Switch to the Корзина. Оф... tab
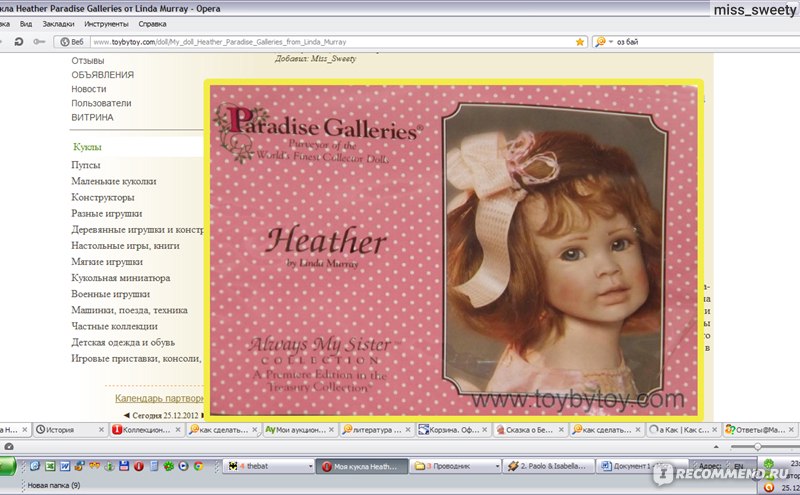The height and width of the screenshot is (495, 800). 453,430
